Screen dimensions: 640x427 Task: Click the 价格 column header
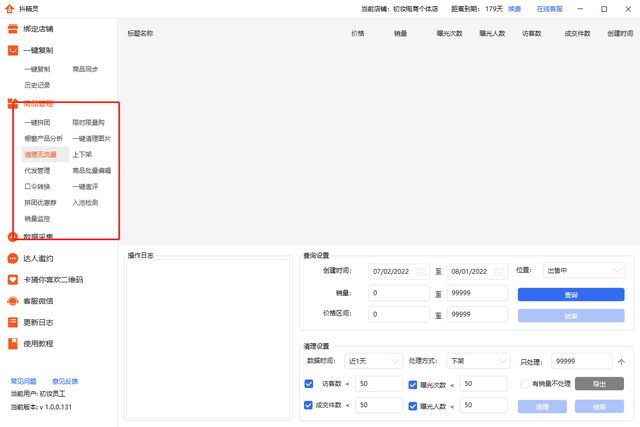(x=358, y=33)
